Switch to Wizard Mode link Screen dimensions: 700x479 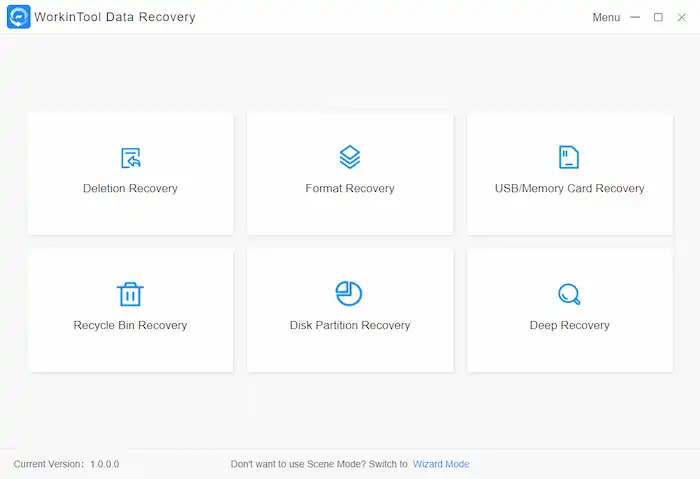click(x=441, y=464)
